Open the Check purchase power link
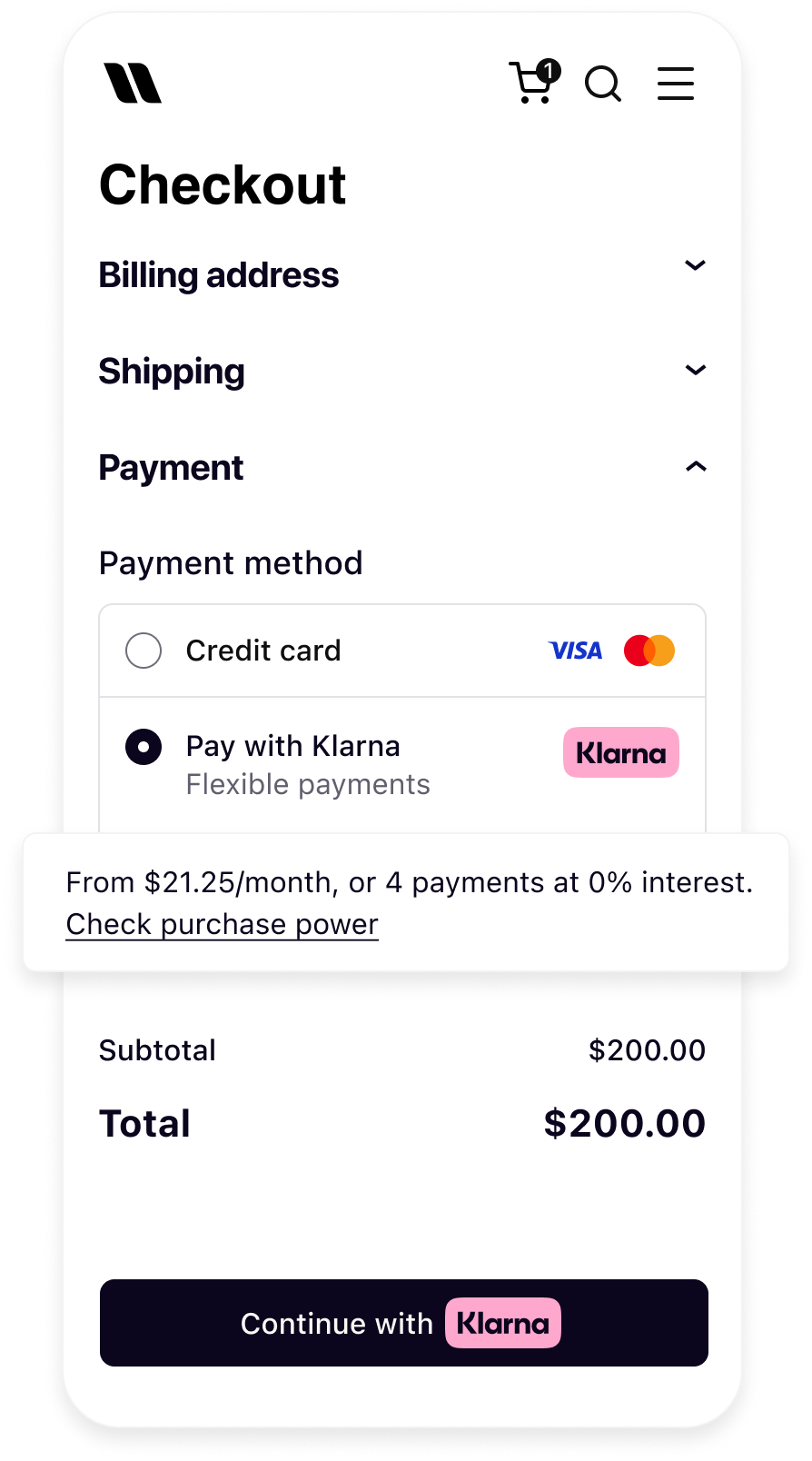Viewport: 812px width, 1461px height. tap(223, 924)
